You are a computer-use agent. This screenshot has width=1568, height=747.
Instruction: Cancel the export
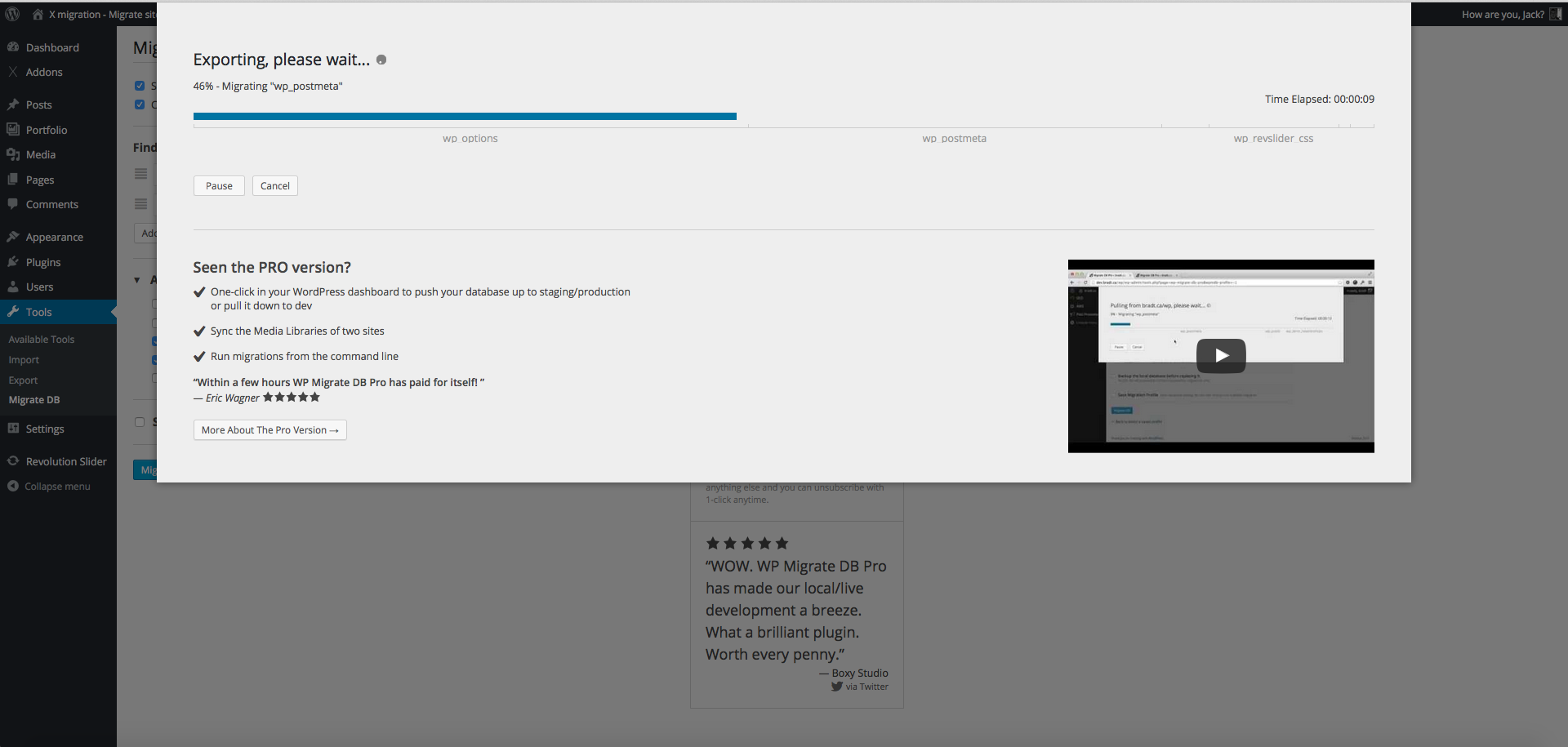pyautogui.click(x=275, y=185)
